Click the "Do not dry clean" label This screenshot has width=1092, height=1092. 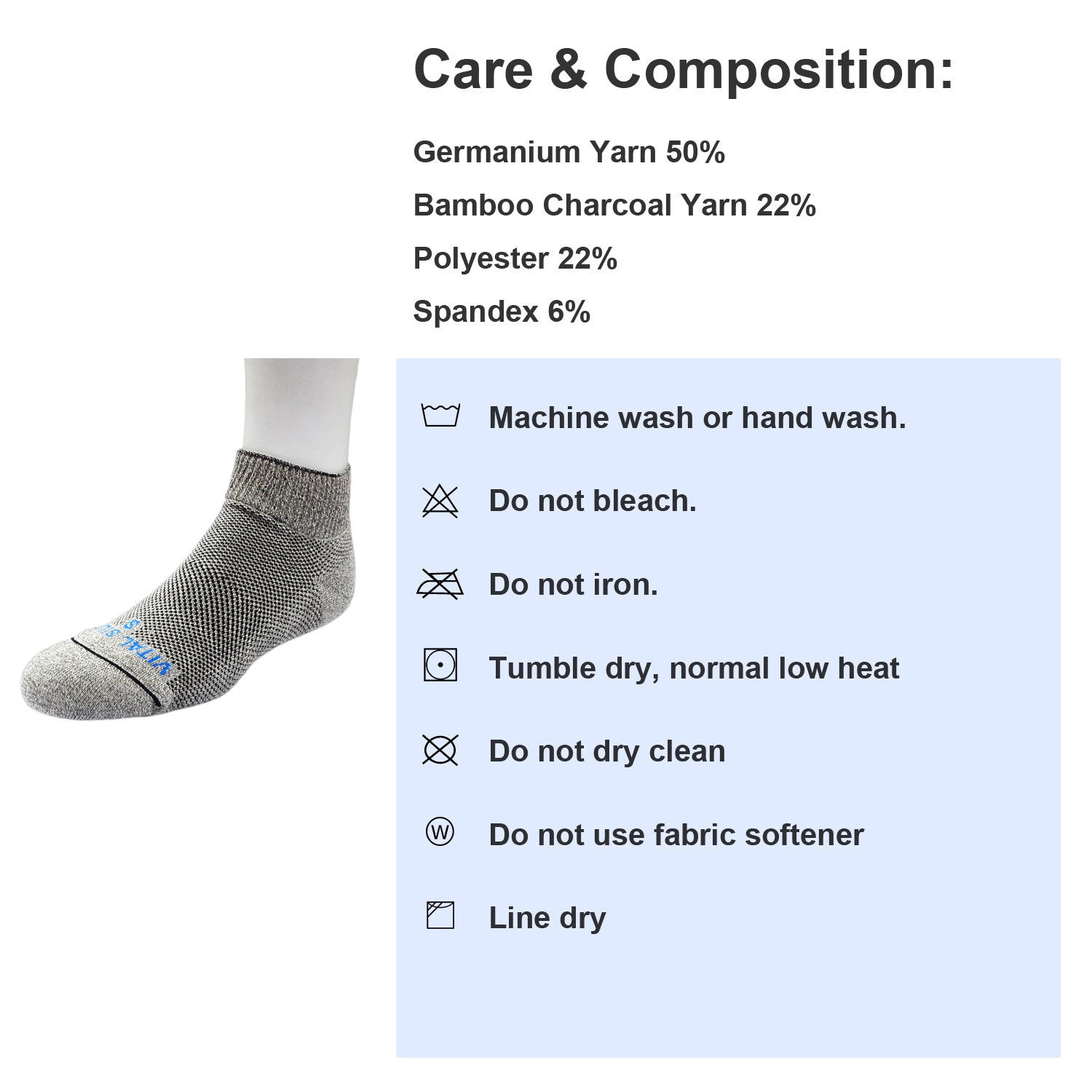pos(606,751)
